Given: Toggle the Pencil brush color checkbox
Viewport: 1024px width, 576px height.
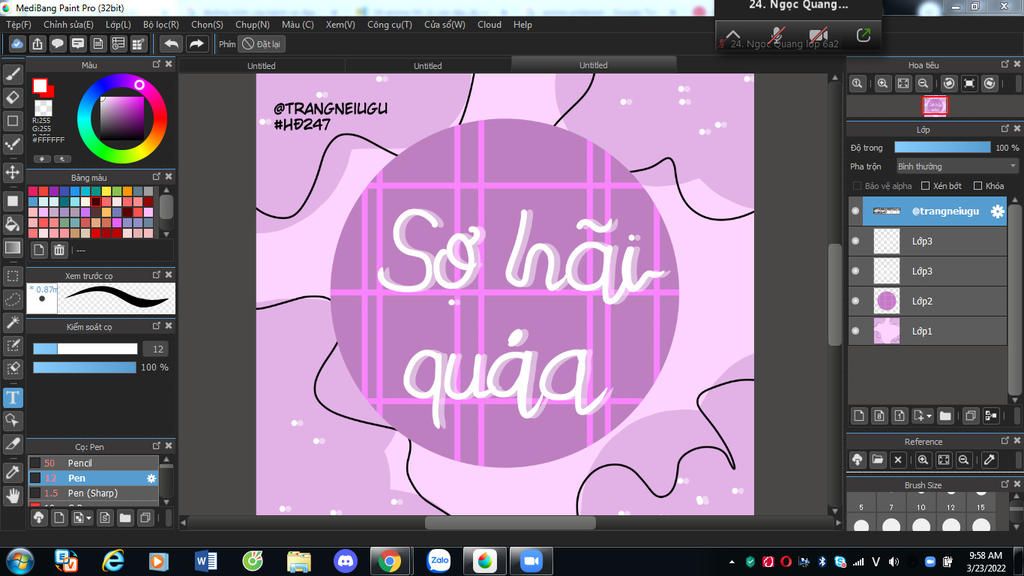Looking at the screenshot, I should point(35,463).
